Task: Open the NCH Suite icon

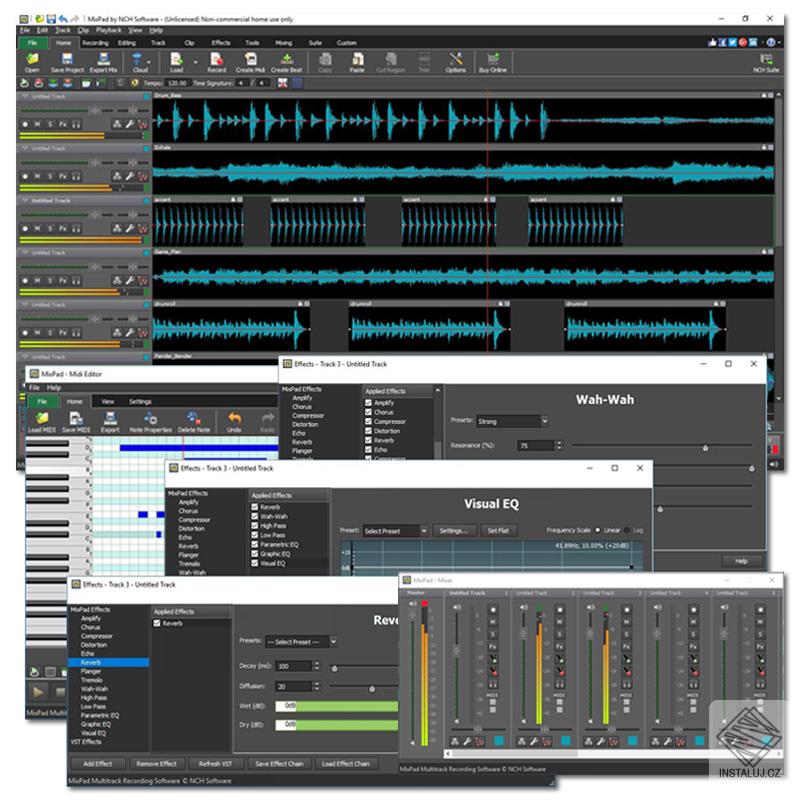Action: (766, 61)
